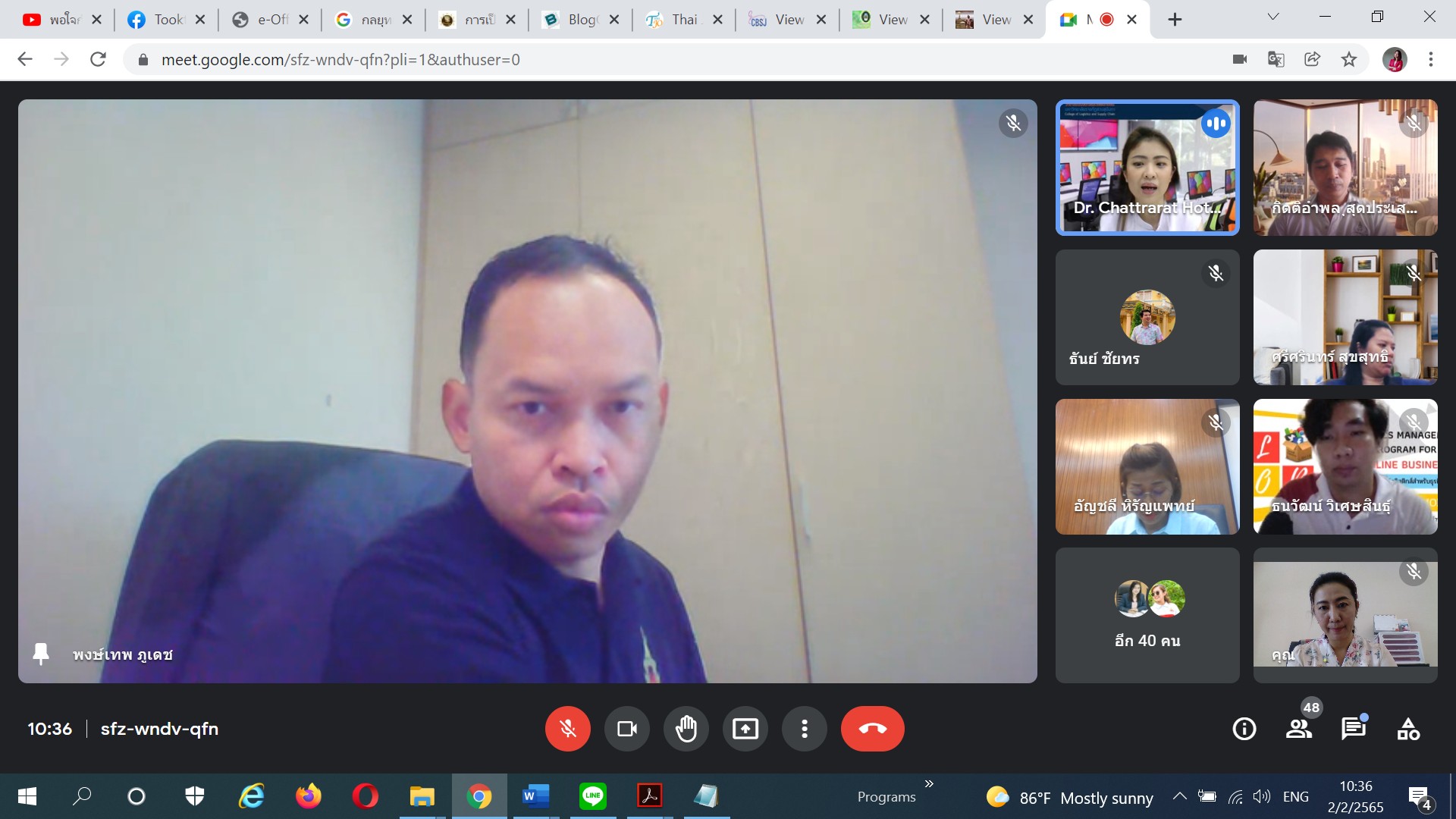The width and height of the screenshot is (1456, 819).
Task: Click the 'อีก 40 คน' more participants tile
Action: pyautogui.click(x=1147, y=615)
